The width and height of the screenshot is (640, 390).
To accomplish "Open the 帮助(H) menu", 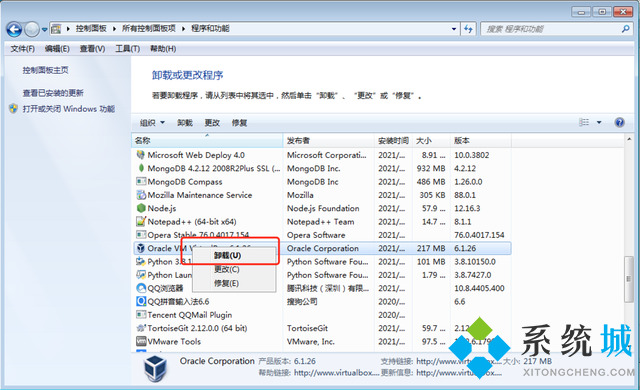I will (x=163, y=49).
